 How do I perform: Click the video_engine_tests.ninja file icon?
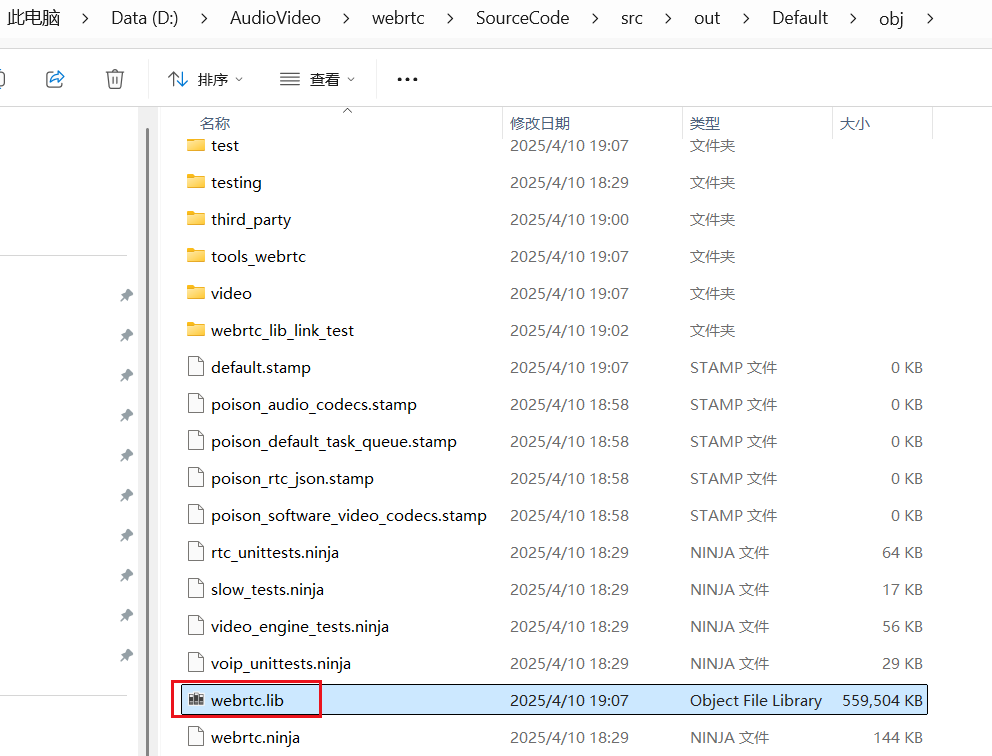tap(196, 626)
